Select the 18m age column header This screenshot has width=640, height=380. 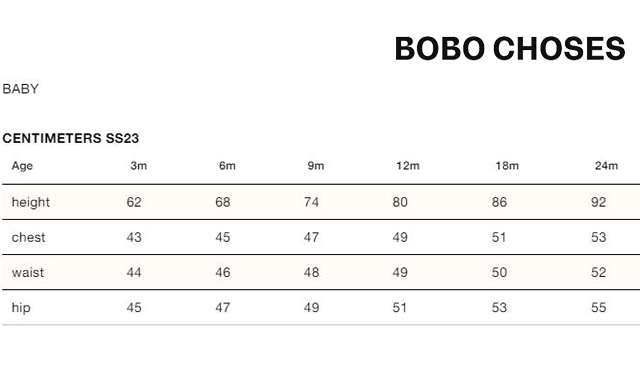507,166
